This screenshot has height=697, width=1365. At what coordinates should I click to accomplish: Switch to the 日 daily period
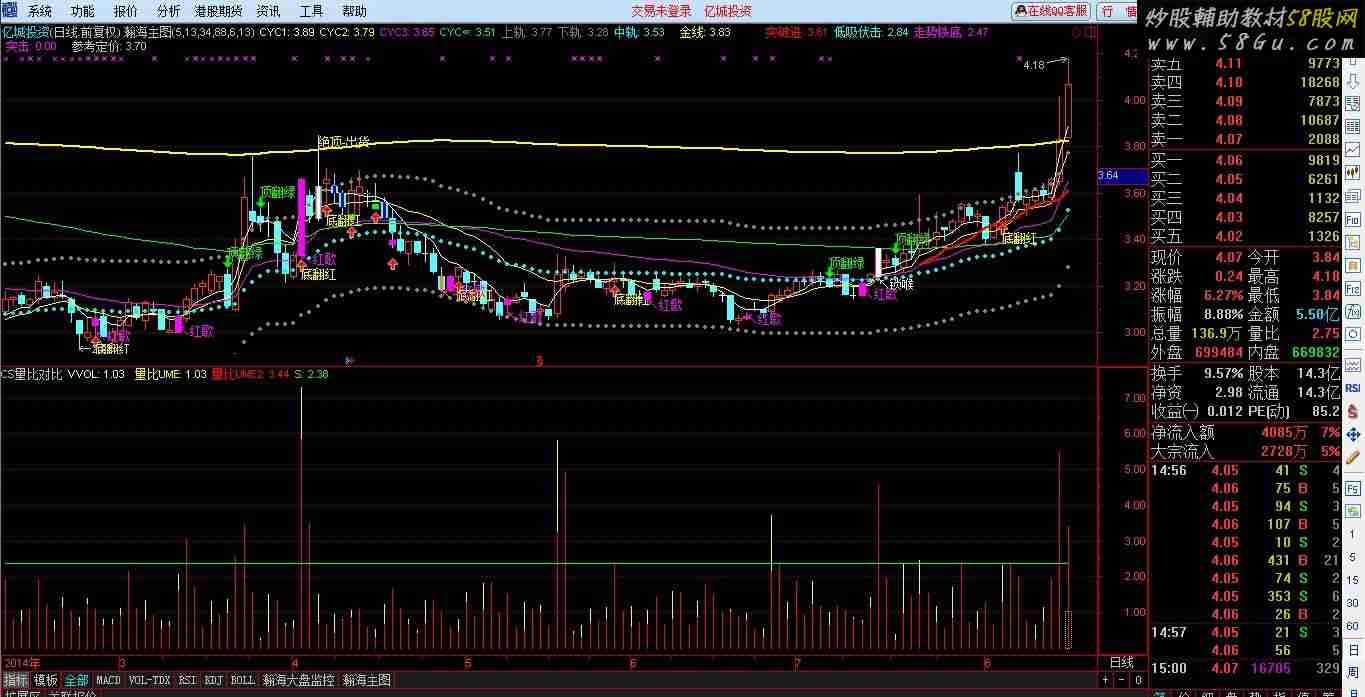tap(1352, 649)
